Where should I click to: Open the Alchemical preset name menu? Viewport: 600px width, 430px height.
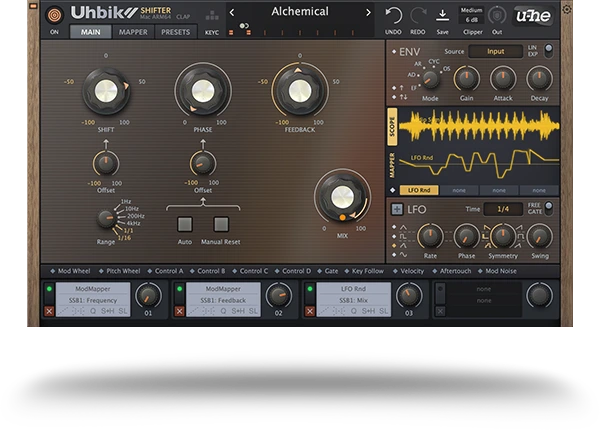300,12
